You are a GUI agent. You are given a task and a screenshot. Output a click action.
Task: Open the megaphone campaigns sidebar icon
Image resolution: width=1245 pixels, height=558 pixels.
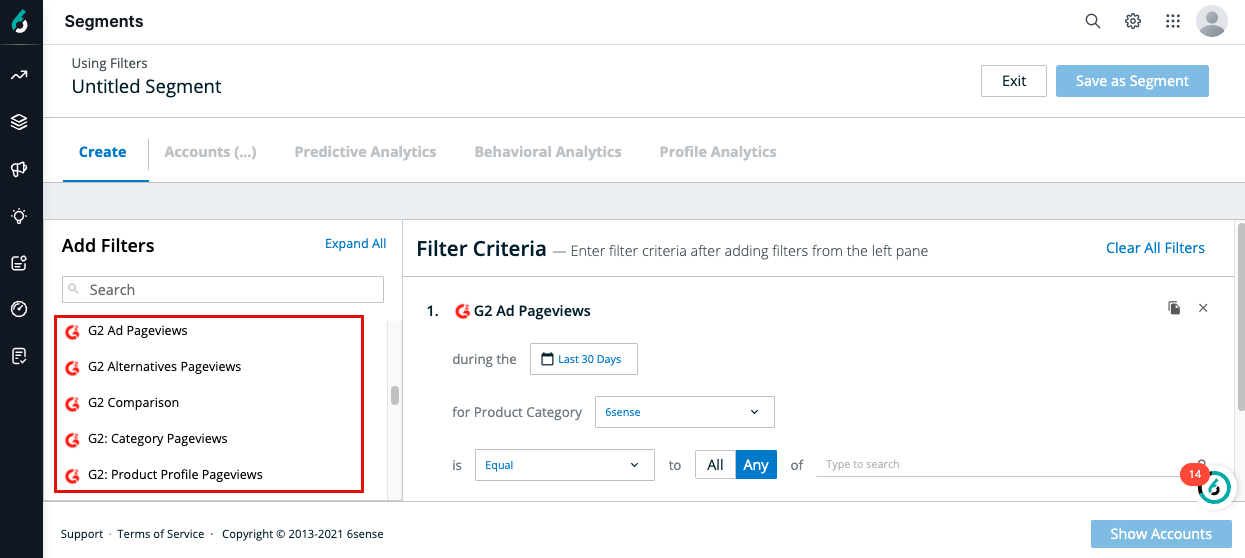click(19, 169)
